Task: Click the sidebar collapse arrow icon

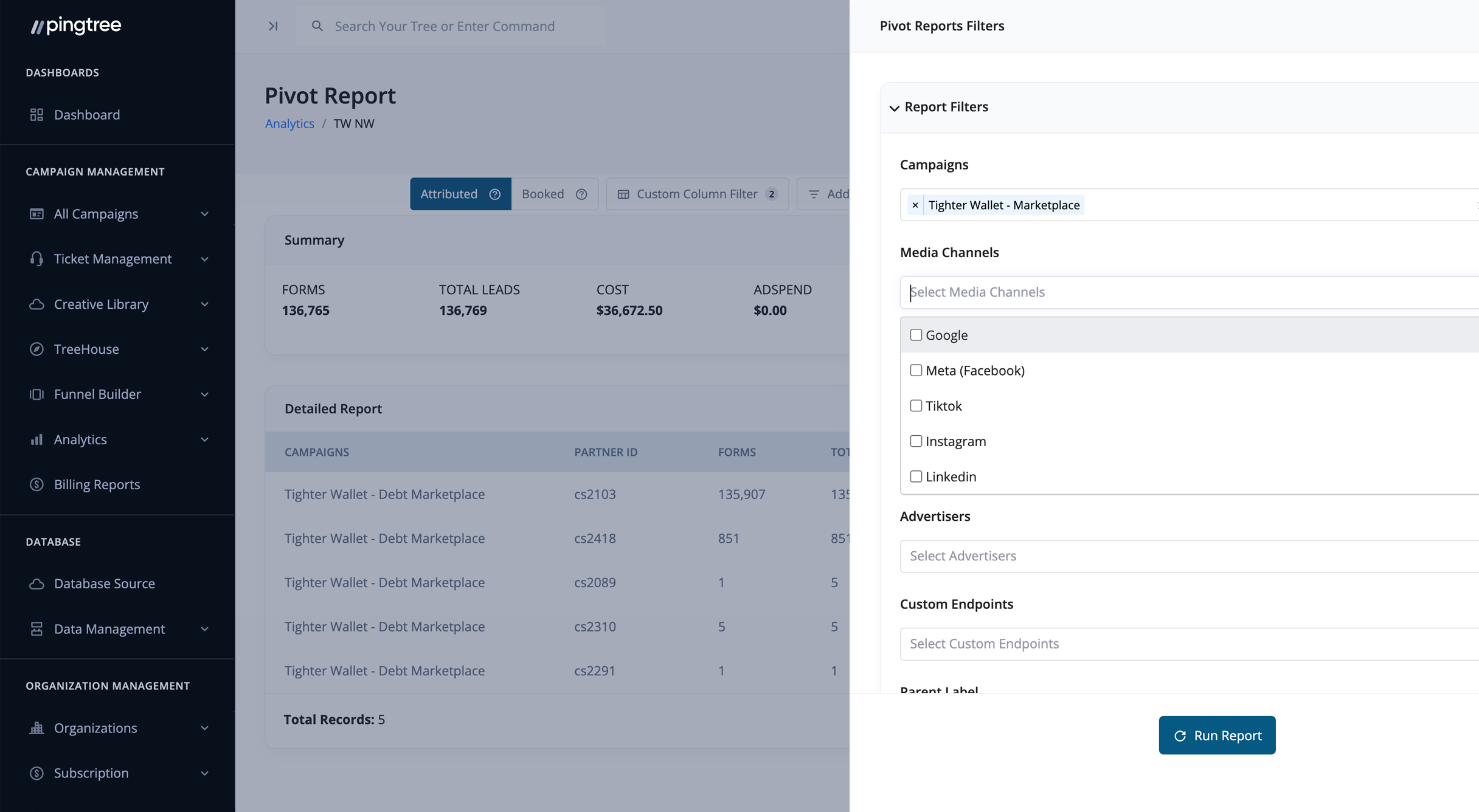Action: pos(273,26)
